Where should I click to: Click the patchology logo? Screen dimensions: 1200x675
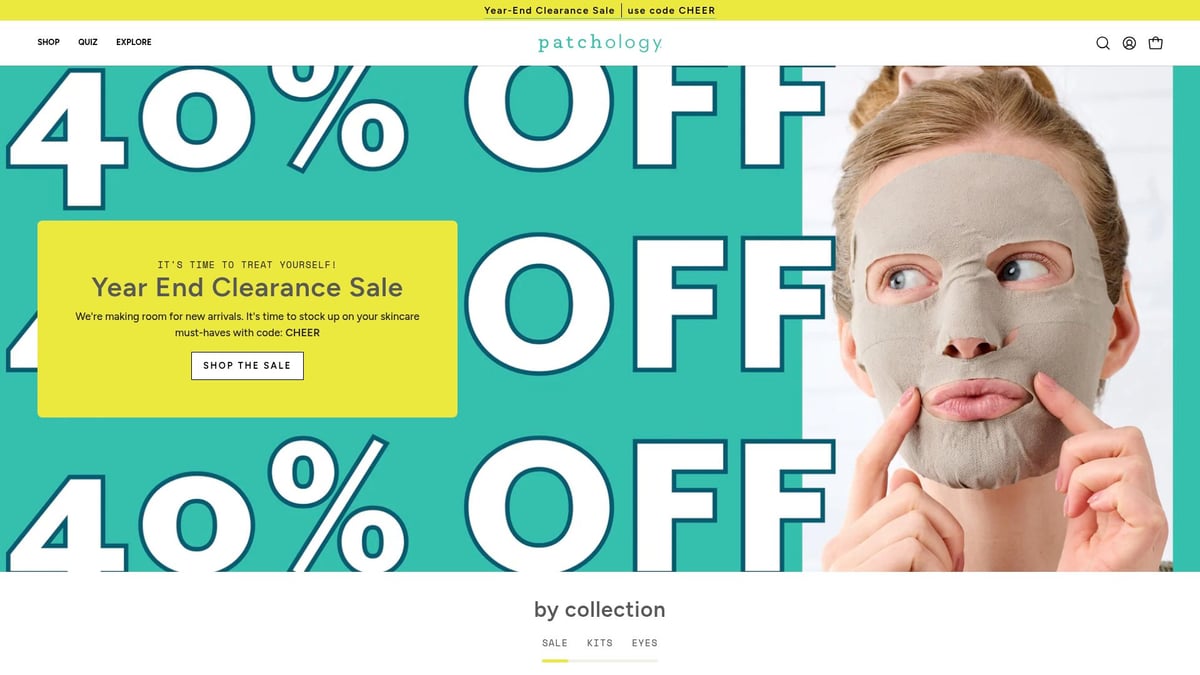600,43
